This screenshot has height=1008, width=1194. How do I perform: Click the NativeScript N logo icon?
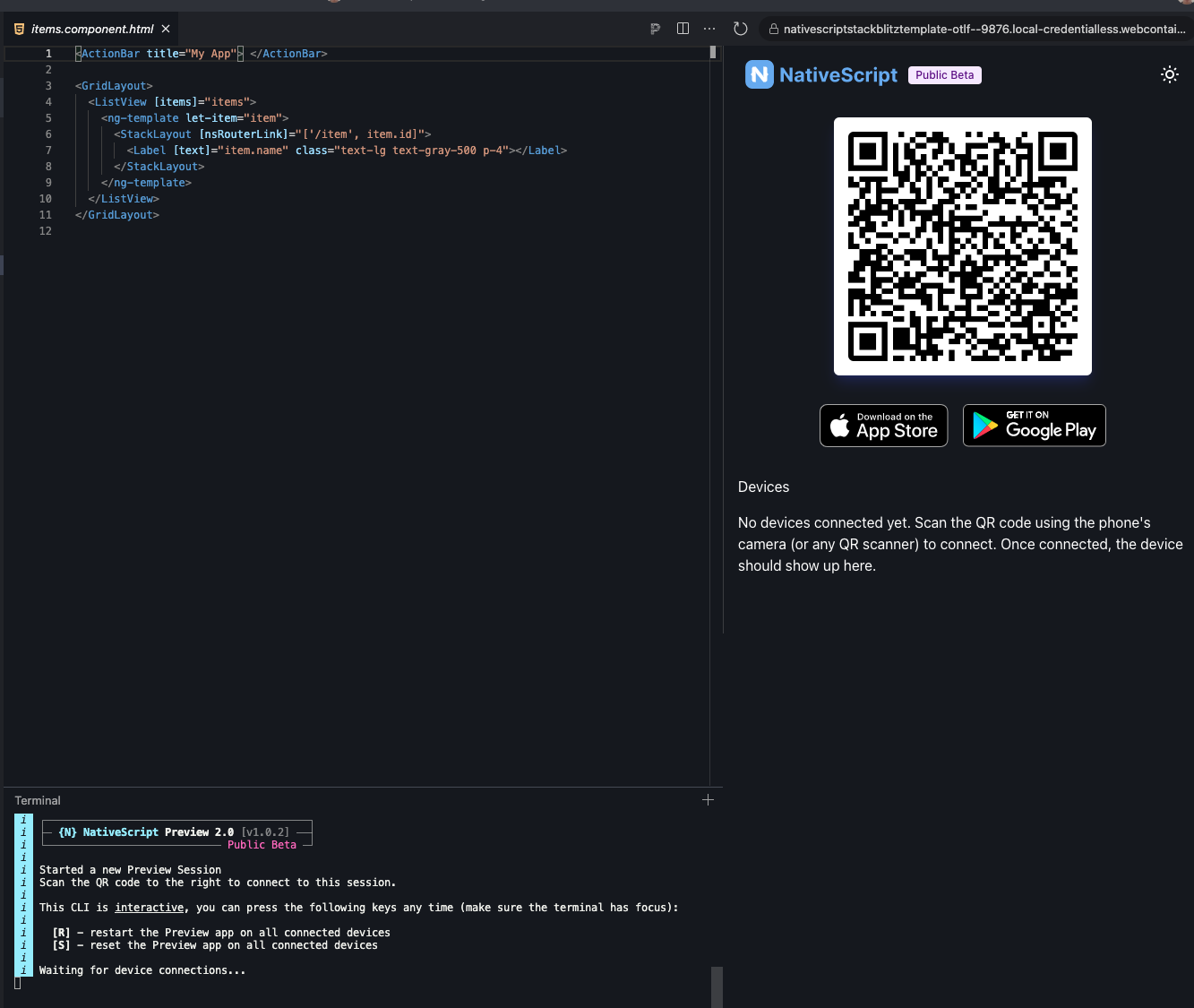(x=760, y=74)
